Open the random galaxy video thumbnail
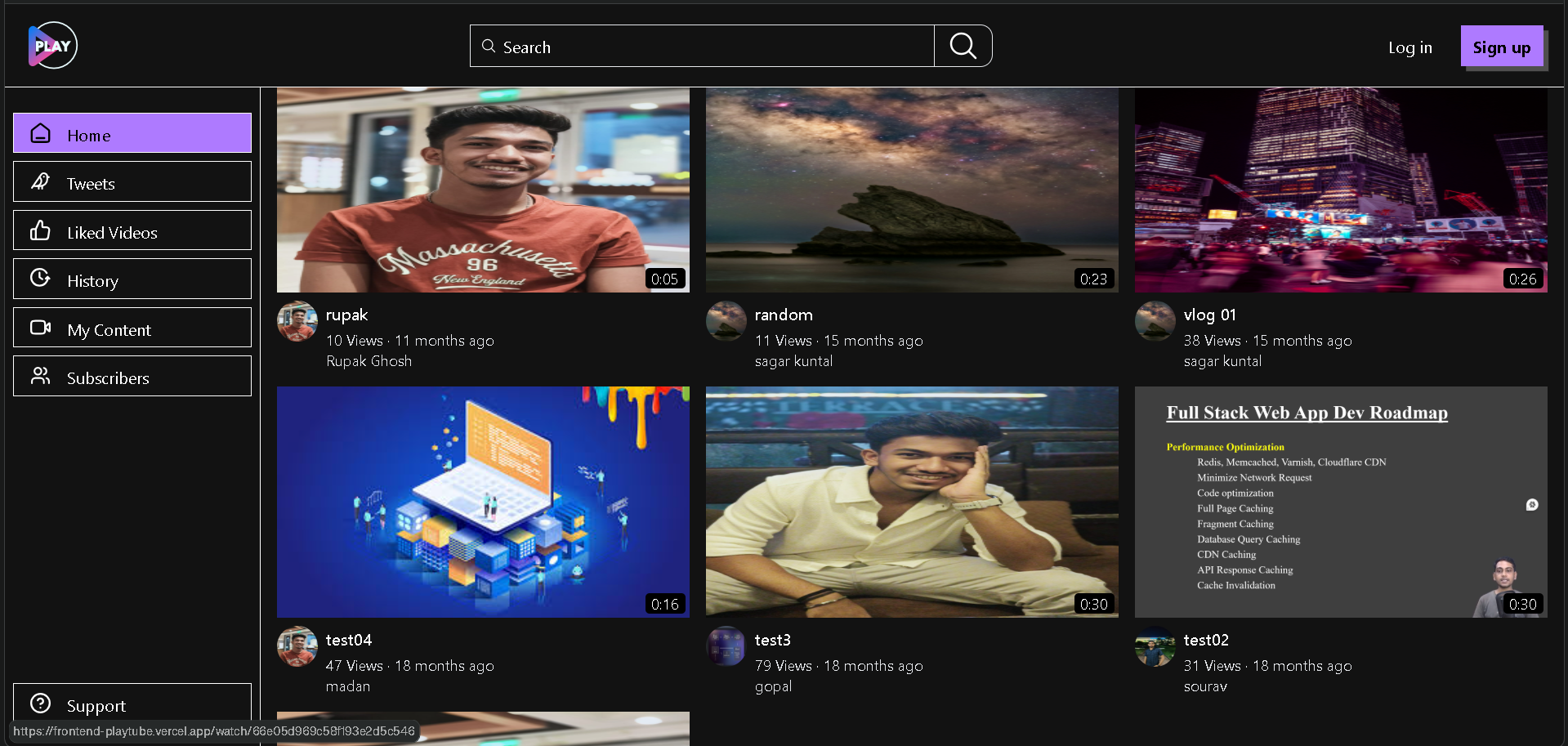 [x=911, y=189]
